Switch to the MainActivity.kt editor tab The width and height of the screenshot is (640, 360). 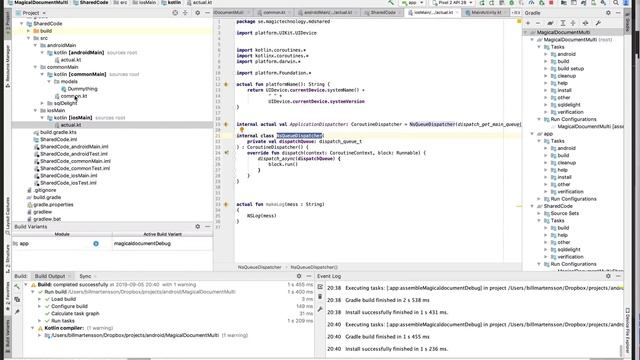tap(486, 13)
